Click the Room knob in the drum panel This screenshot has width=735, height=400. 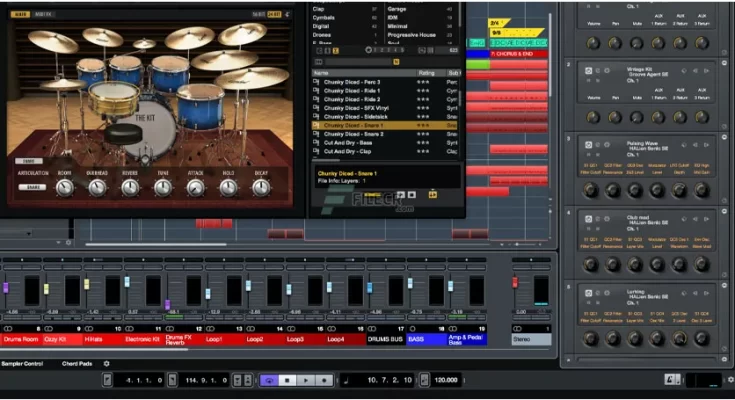pos(65,187)
